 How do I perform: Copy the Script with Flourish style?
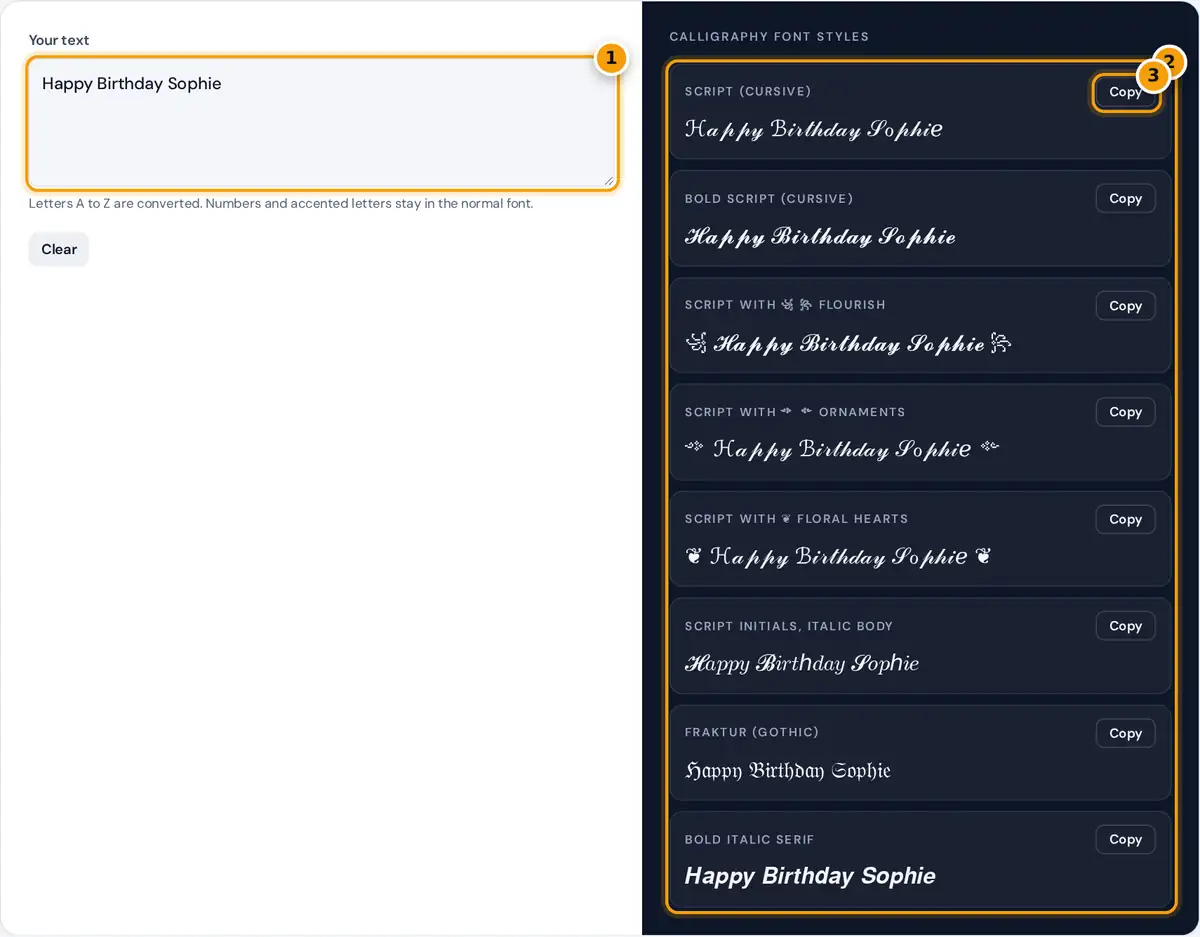(1125, 306)
